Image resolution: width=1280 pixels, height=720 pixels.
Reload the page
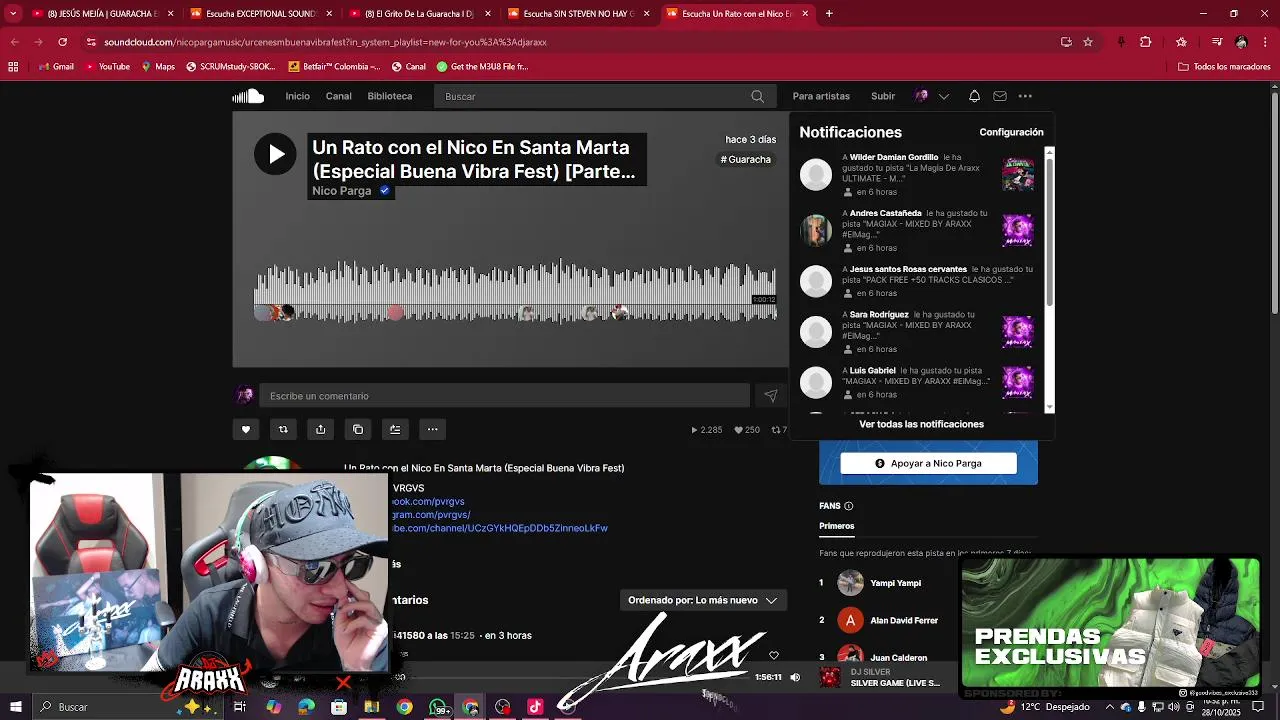[x=62, y=42]
